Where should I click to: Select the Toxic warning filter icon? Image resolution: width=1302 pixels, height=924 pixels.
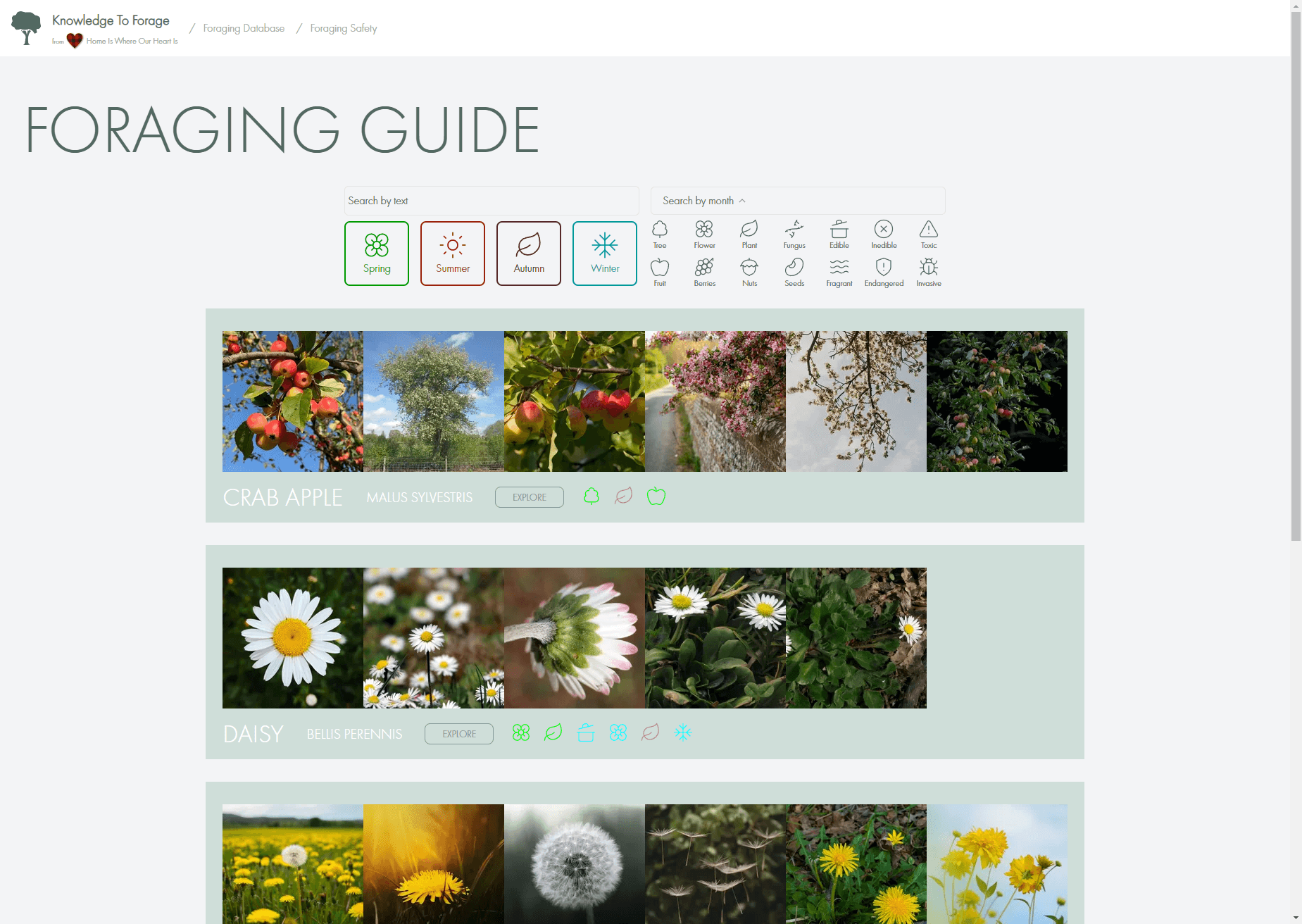929,235
